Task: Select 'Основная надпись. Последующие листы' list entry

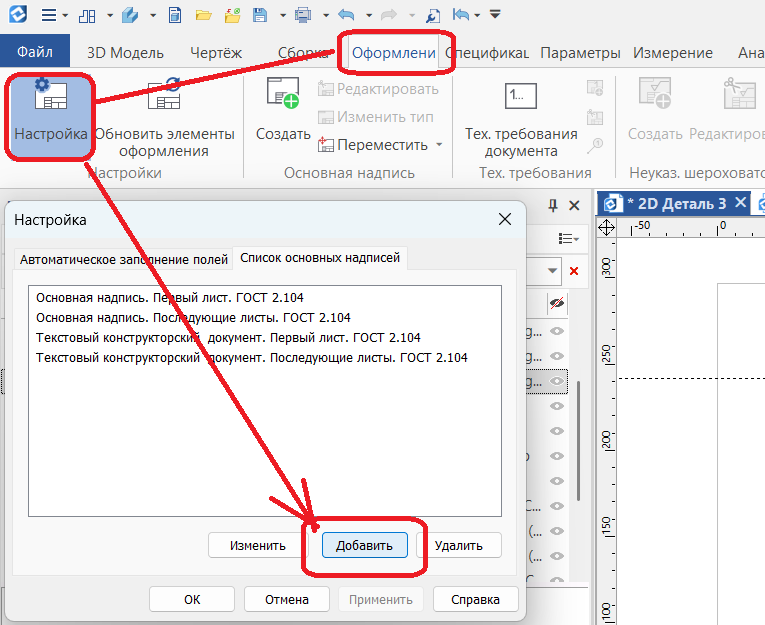Action: [193, 317]
